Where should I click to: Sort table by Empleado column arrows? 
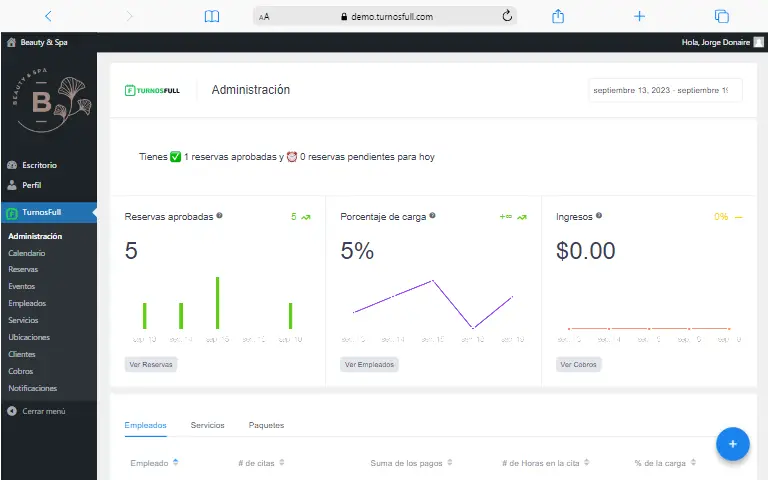coord(176,462)
